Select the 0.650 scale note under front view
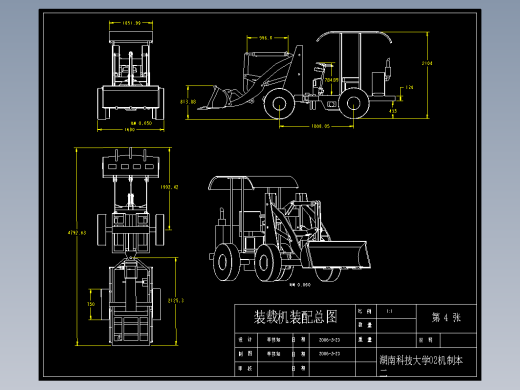The width and height of the screenshot is (520, 390). tap(141, 123)
